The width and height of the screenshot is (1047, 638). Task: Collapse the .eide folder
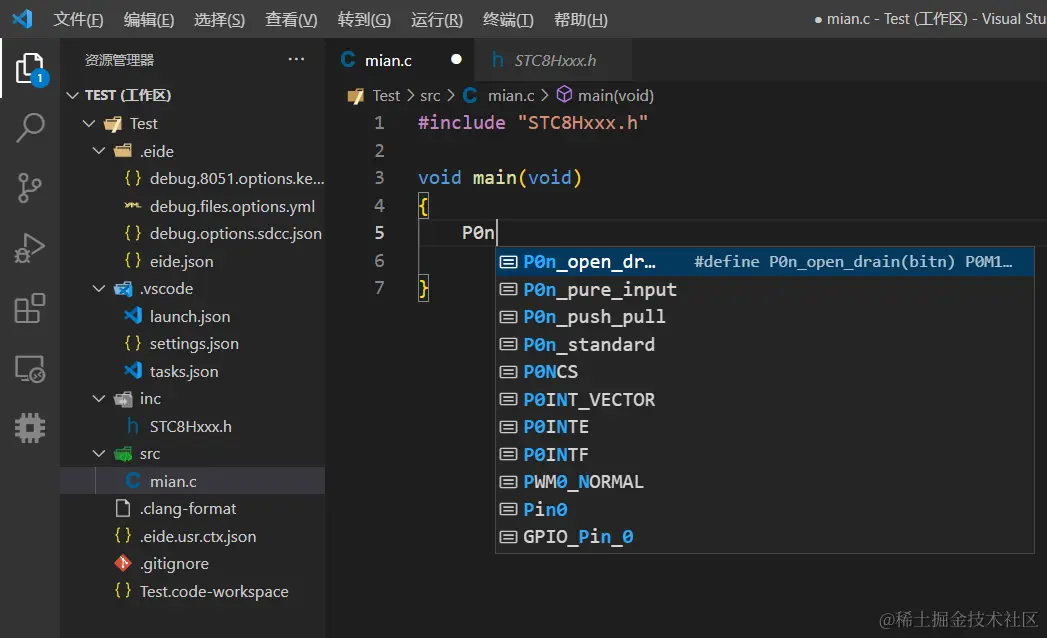(x=99, y=151)
